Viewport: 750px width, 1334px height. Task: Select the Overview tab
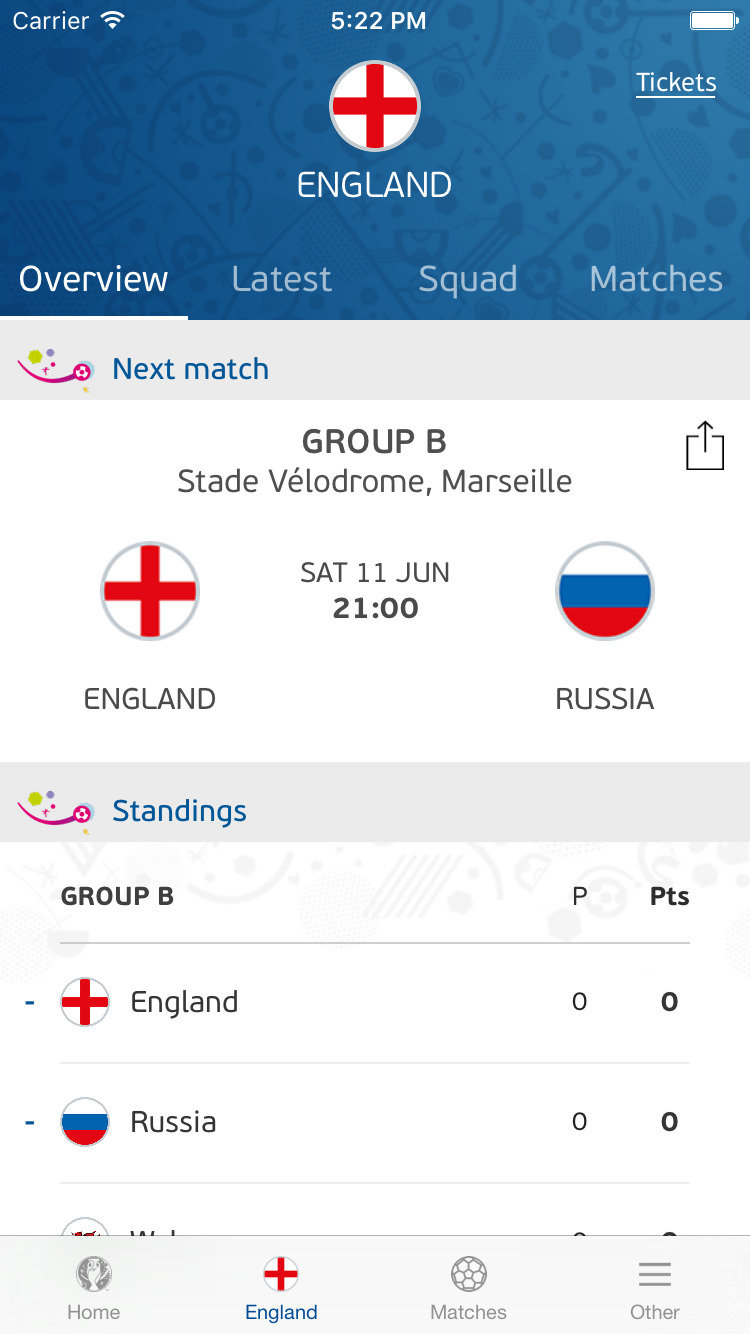click(x=93, y=279)
